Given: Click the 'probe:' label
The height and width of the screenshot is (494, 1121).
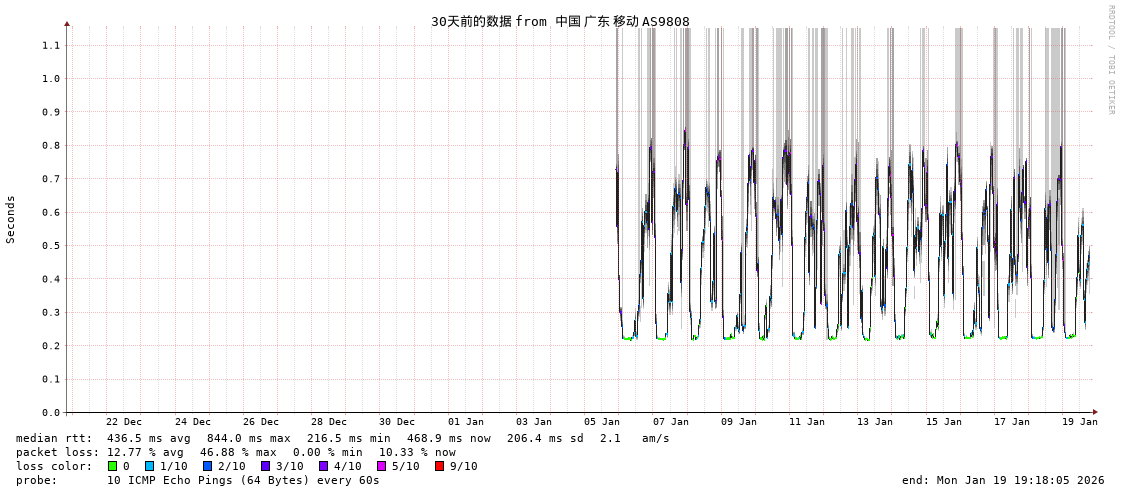Looking at the screenshot, I should click(36, 480).
